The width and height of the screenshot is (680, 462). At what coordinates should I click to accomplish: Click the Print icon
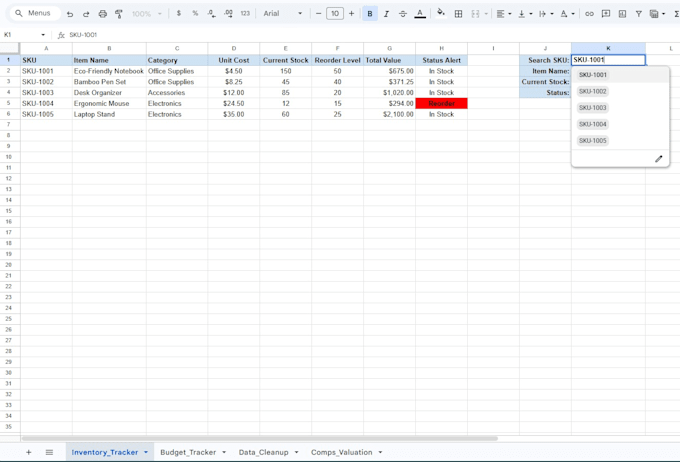click(x=102, y=14)
